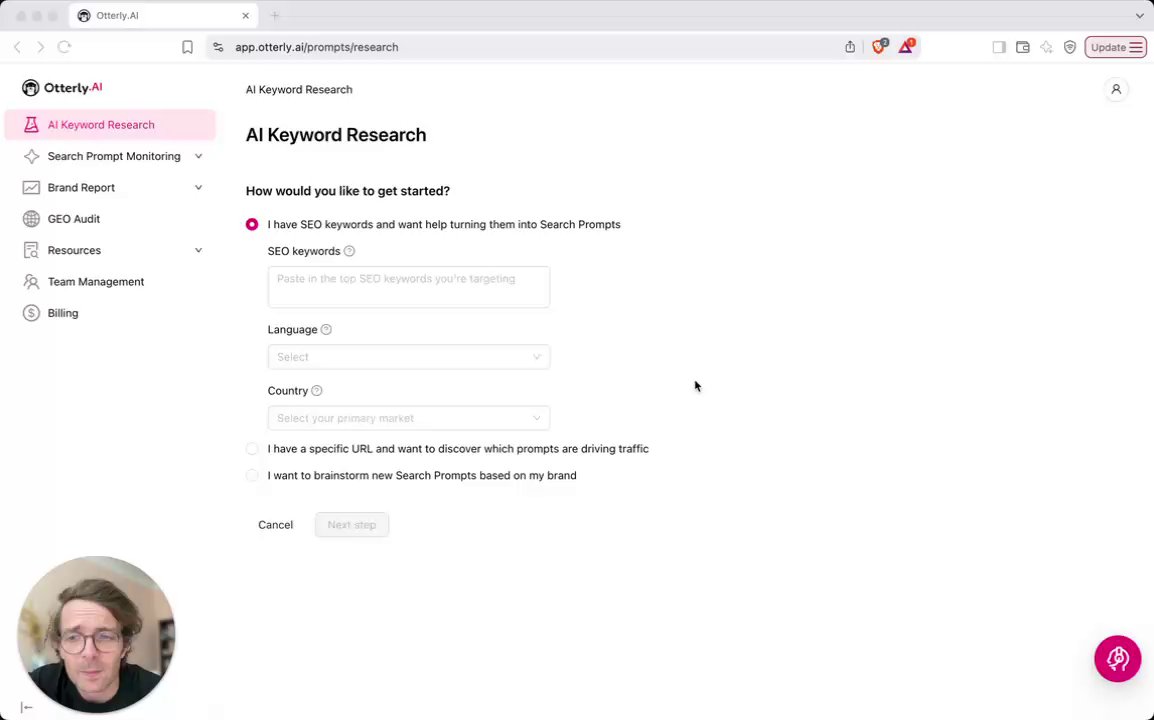The image size is (1154, 720).
Task: Click the Country help question icon
Action: [x=317, y=391]
